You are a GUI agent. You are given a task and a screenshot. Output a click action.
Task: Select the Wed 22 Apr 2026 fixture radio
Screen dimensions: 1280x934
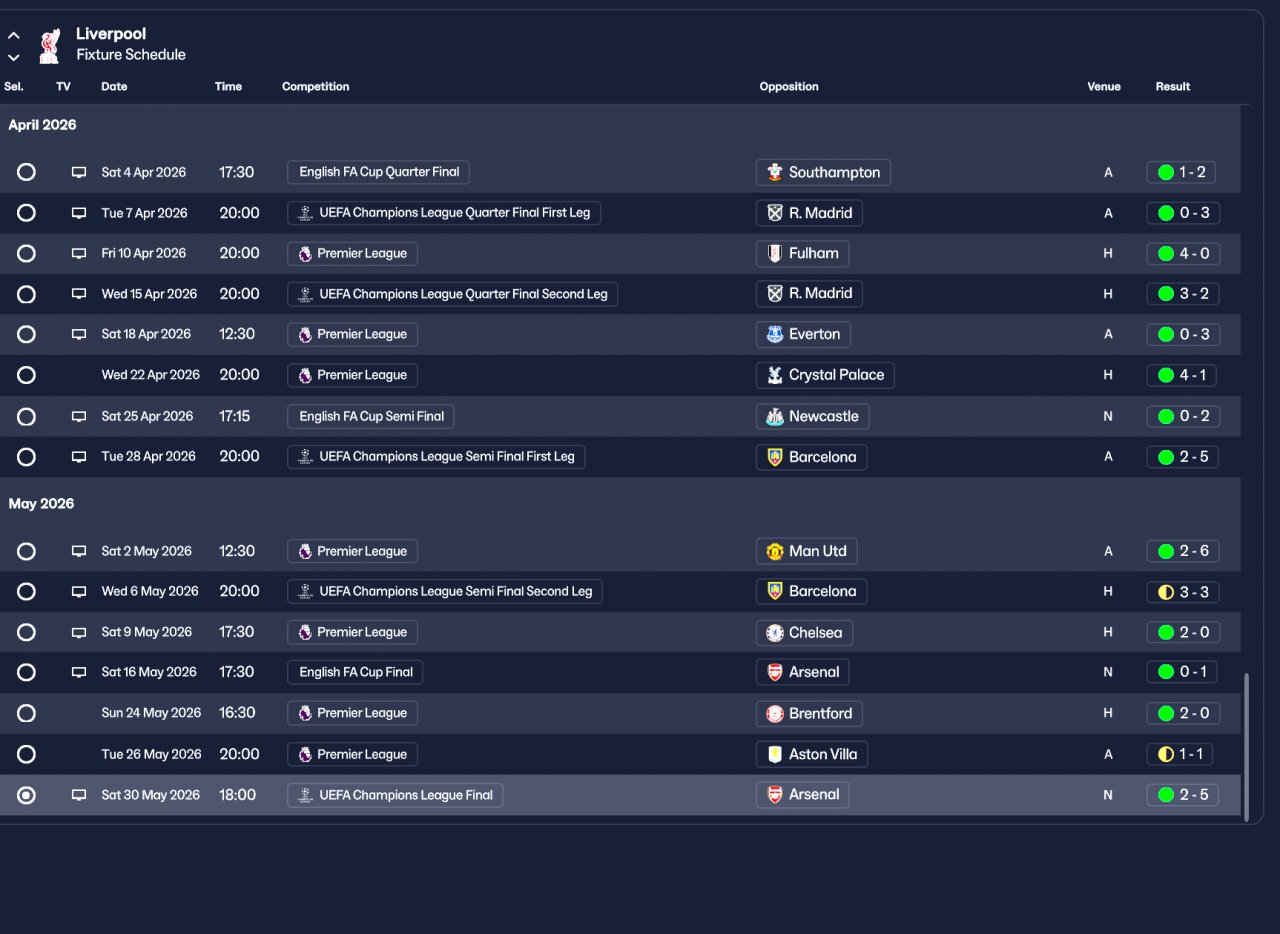pos(26,375)
